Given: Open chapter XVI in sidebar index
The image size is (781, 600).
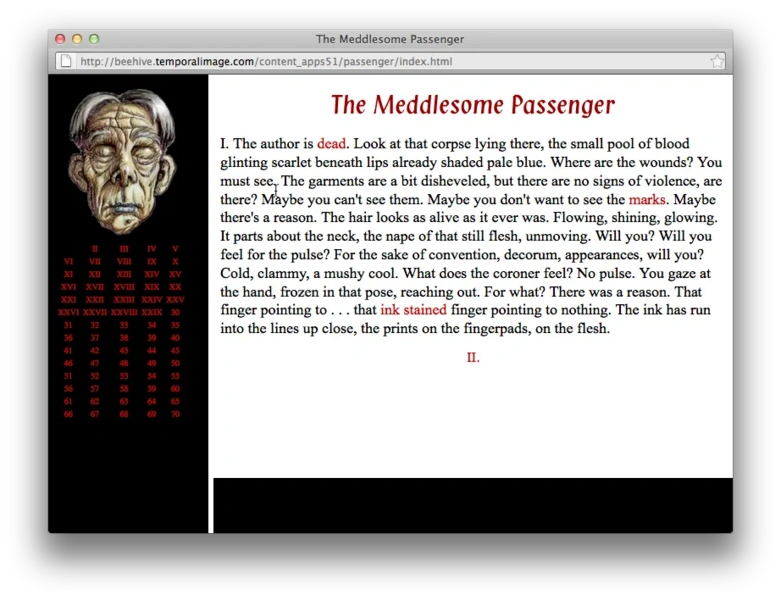Looking at the screenshot, I should [x=68, y=287].
